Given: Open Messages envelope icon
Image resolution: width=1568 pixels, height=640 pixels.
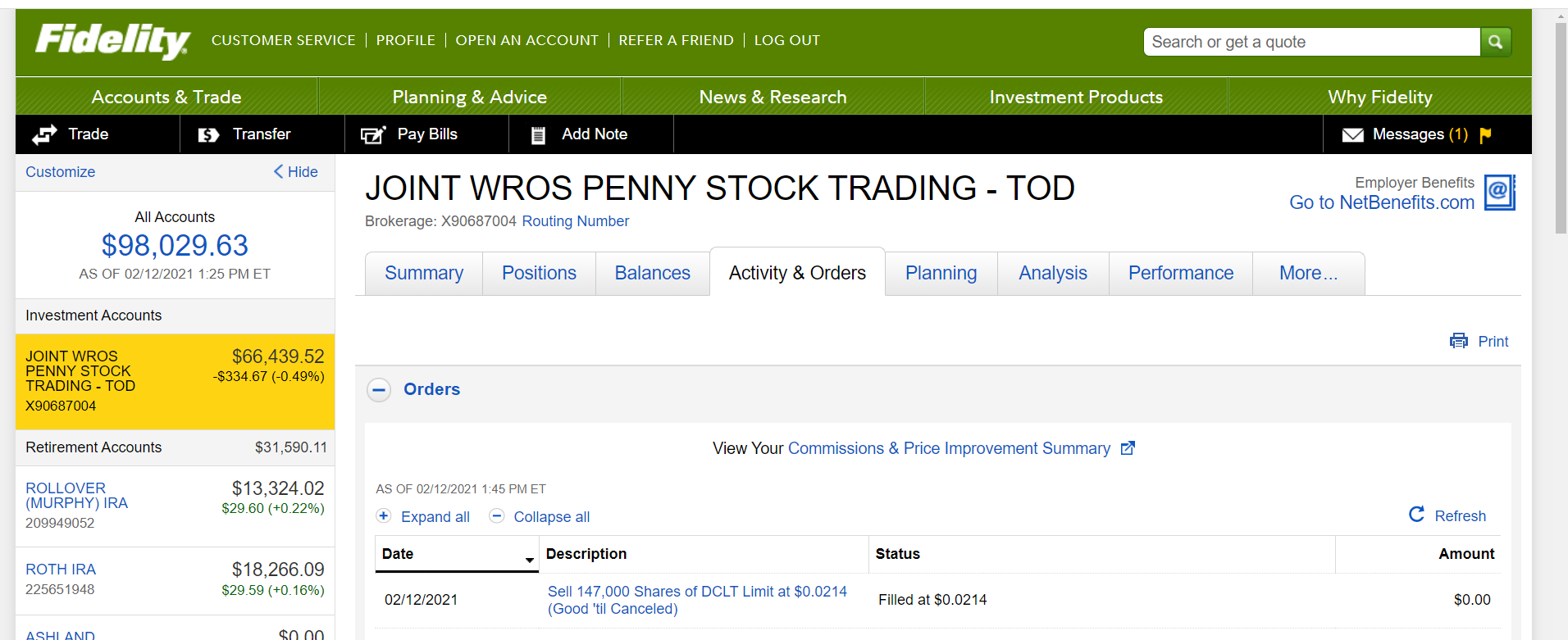Looking at the screenshot, I should [x=1352, y=134].
